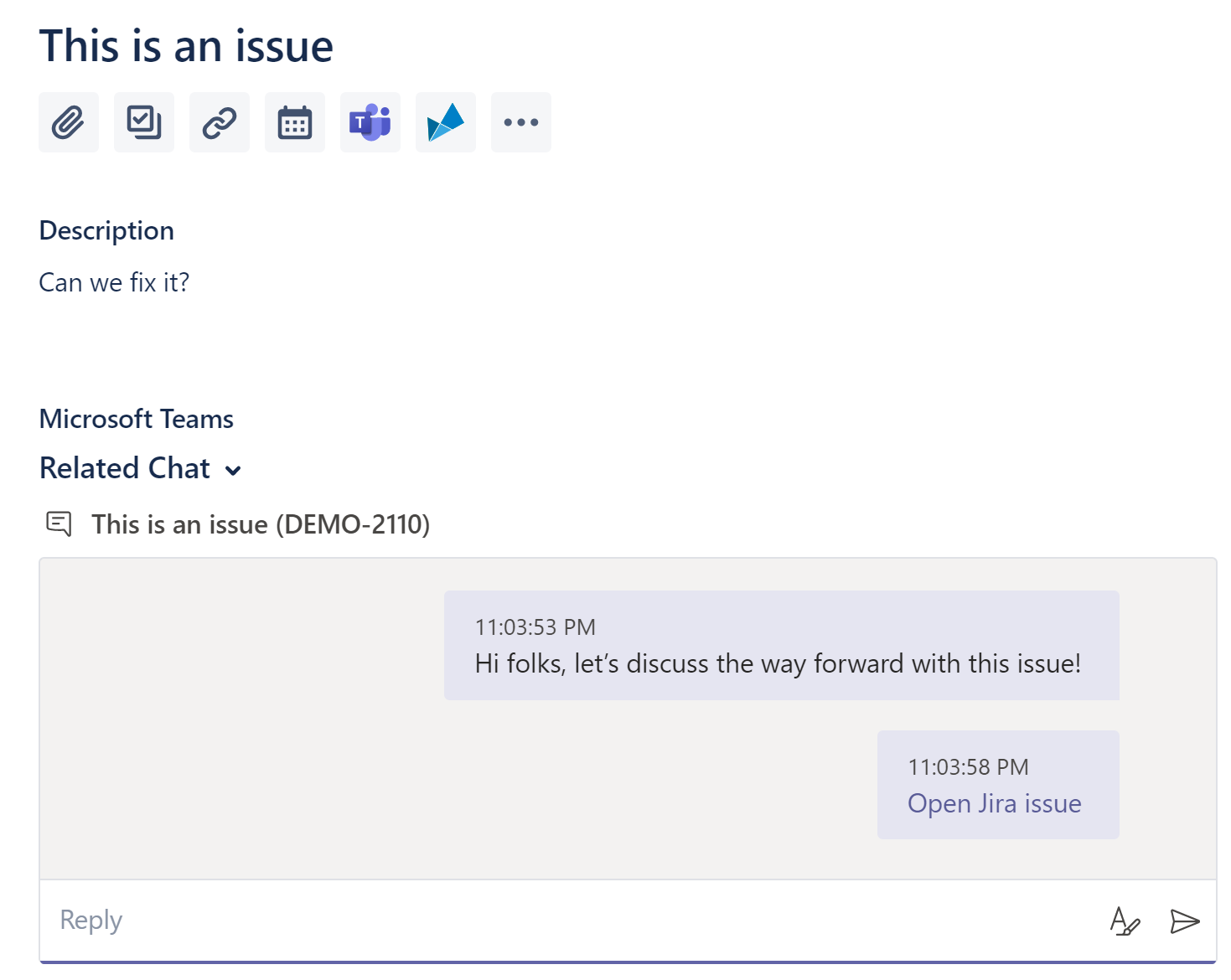Expand the Related Chat chevron dropdown
This screenshot has height=980, width=1231.
coord(234,470)
